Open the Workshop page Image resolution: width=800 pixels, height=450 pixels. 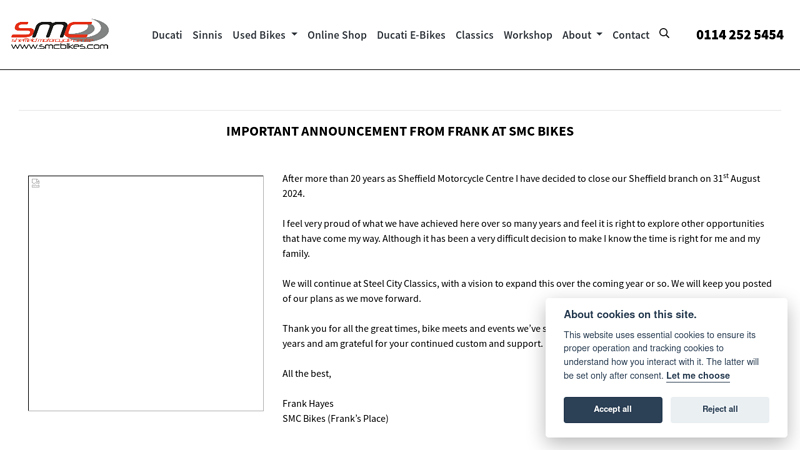pos(528,35)
